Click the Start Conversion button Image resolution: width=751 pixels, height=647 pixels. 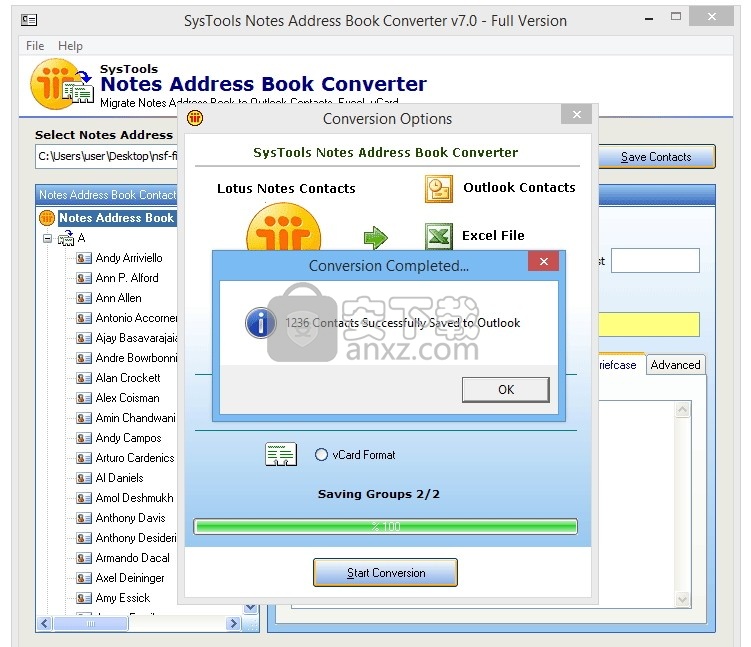[x=385, y=572]
